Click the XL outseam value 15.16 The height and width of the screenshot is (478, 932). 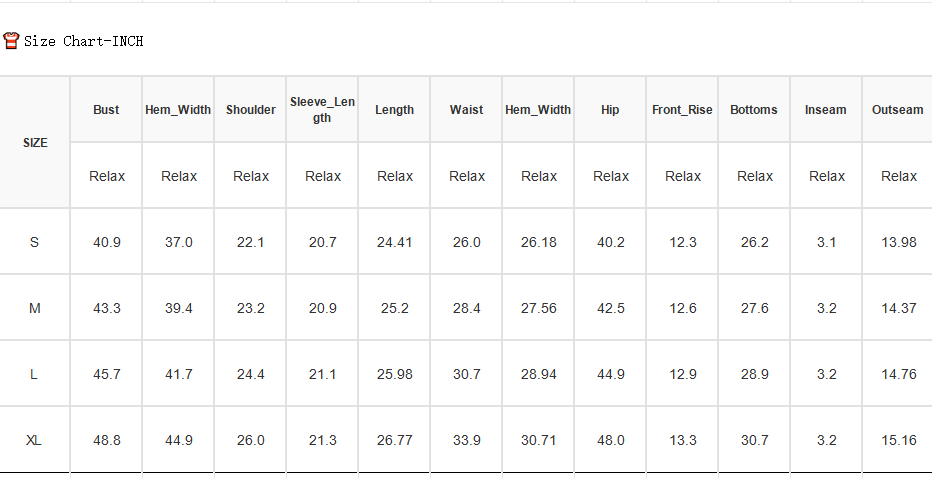pos(899,440)
